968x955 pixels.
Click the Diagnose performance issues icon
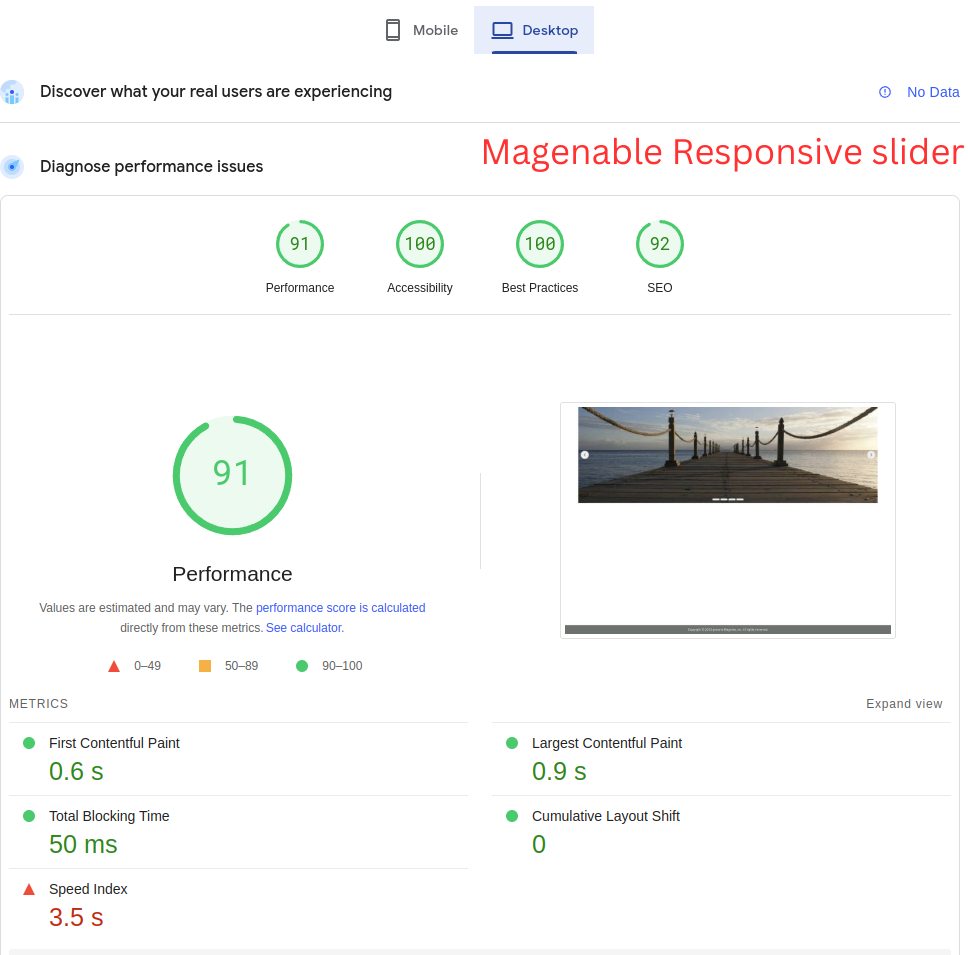click(x=12, y=167)
